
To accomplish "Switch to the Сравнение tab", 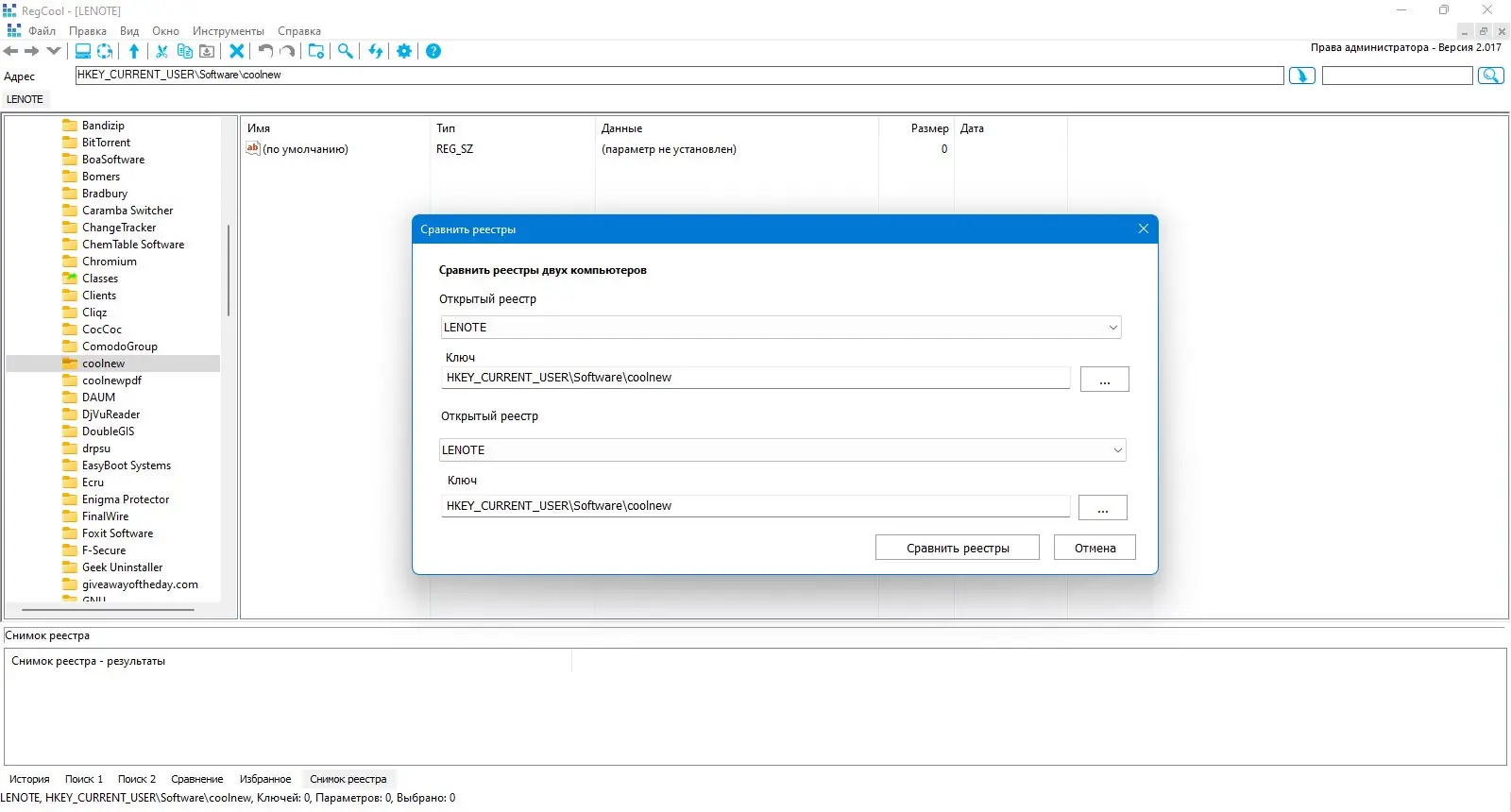I will click(x=197, y=779).
